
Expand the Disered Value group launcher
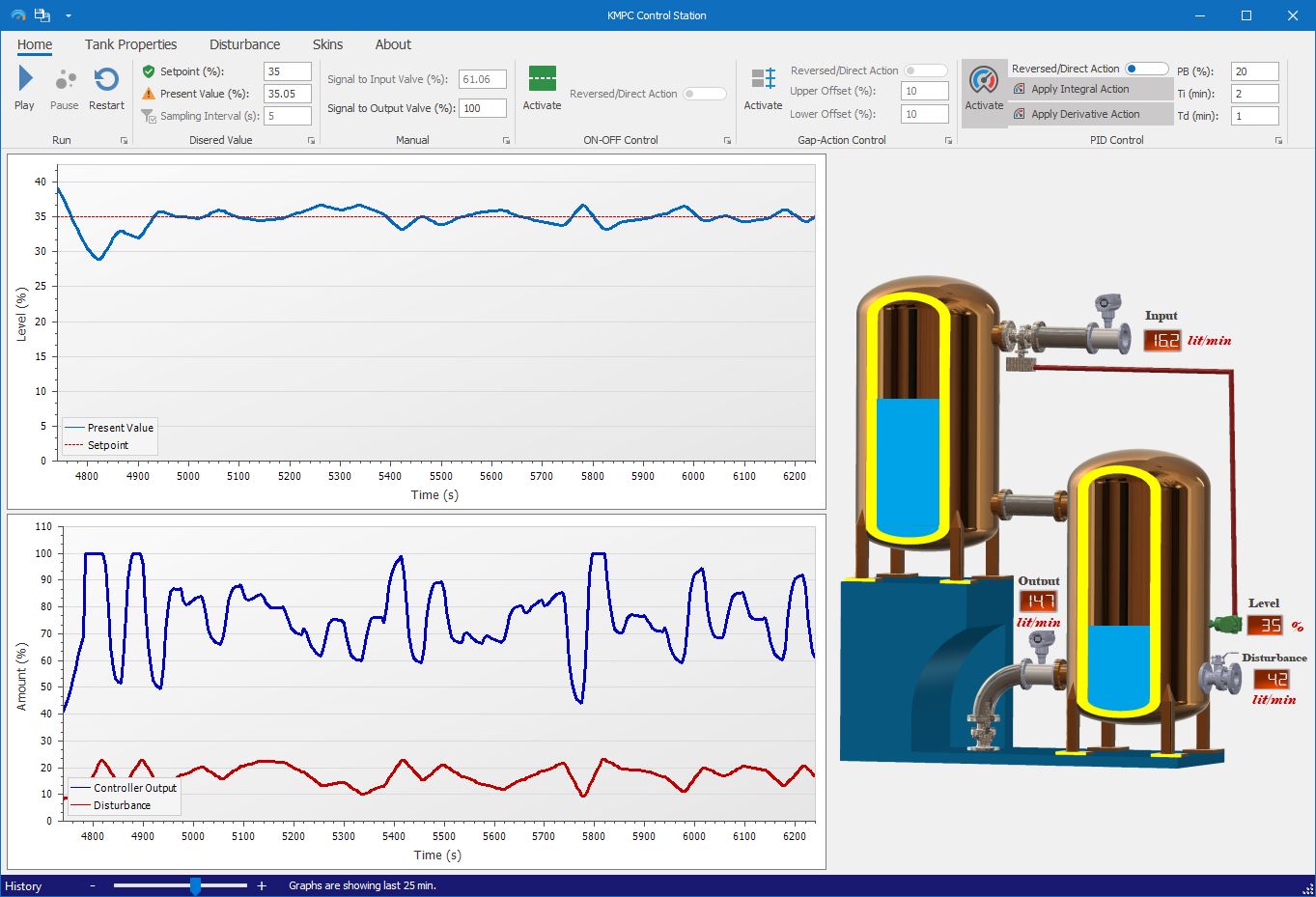tap(311, 141)
